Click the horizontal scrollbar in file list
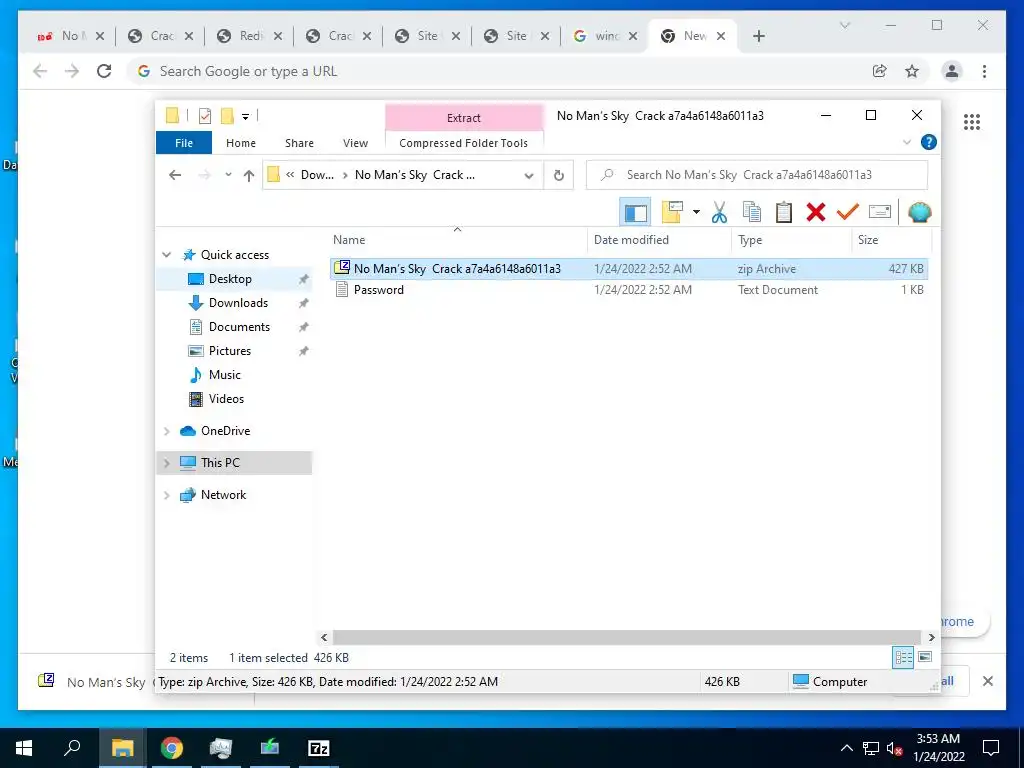Viewport: 1024px width, 768px height. (626, 637)
